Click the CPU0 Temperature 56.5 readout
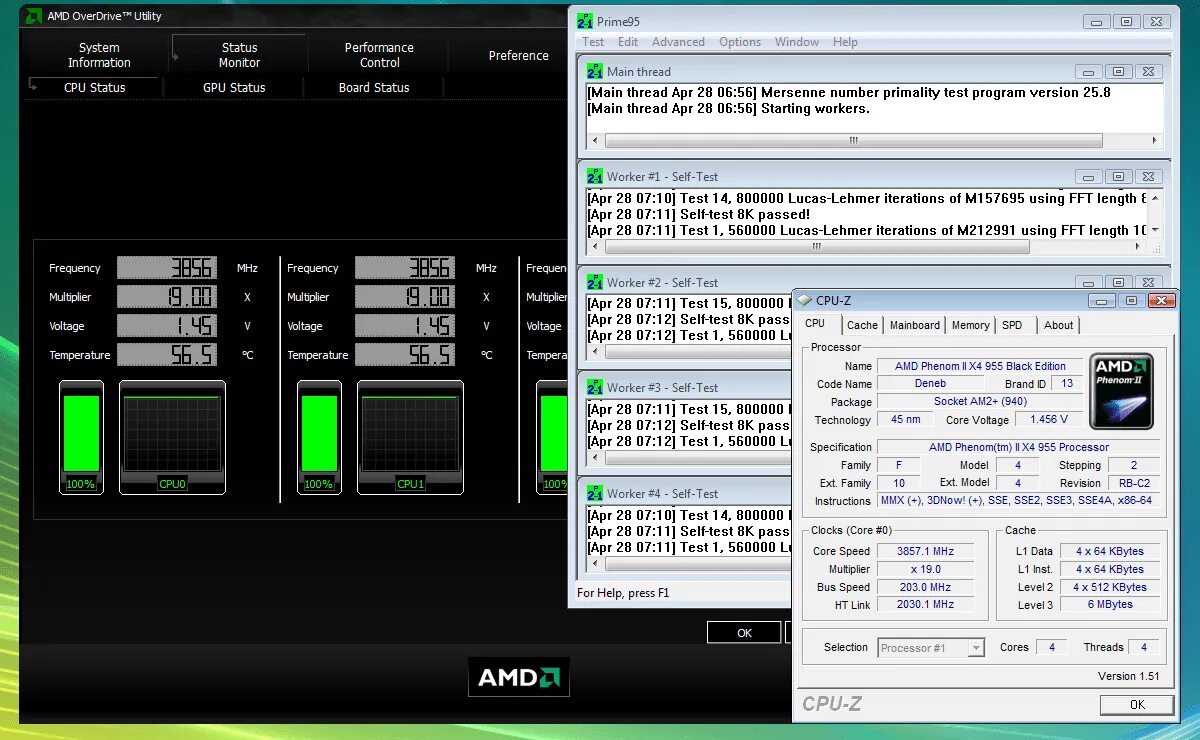The height and width of the screenshot is (740, 1200). coord(166,355)
